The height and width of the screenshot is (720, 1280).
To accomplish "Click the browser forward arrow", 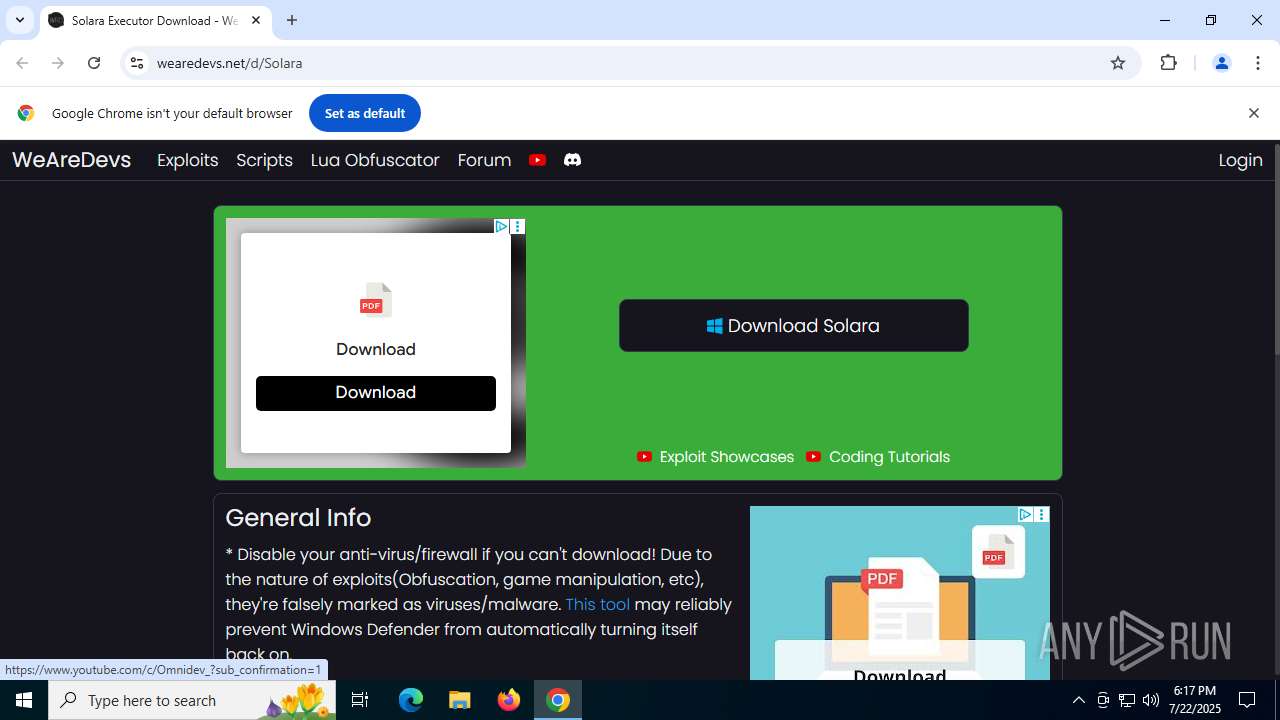I will pyautogui.click(x=58, y=63).
